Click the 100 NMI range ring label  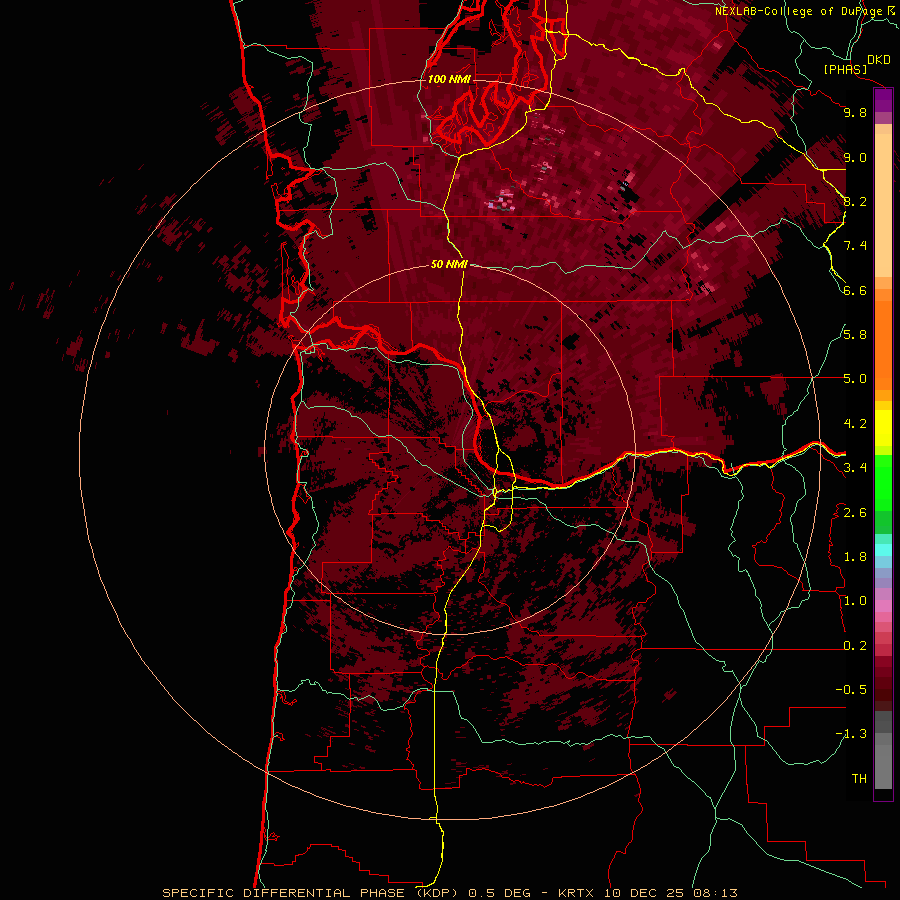[x=449, y=79]
